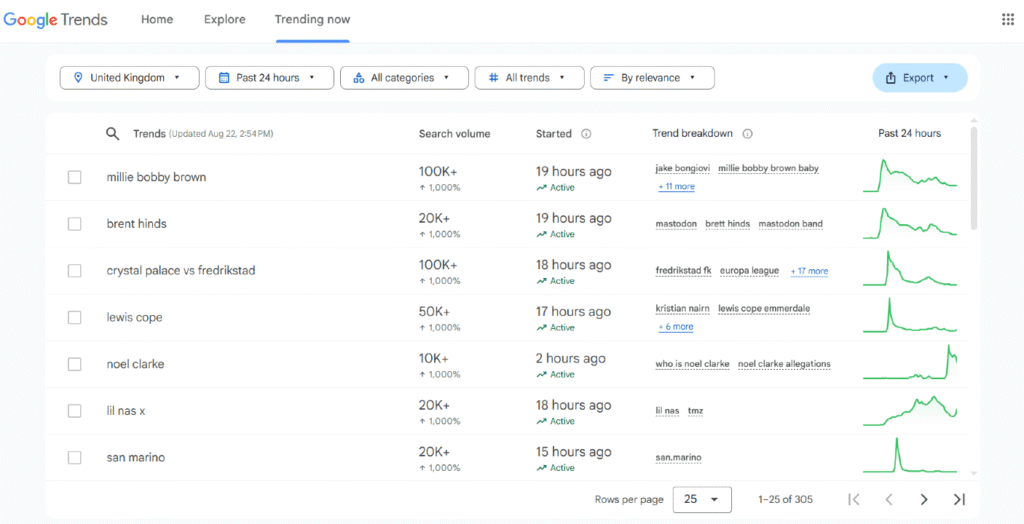Jump to the last page icon
This screenshot has width=1024, height=524.
coord(958,499)
